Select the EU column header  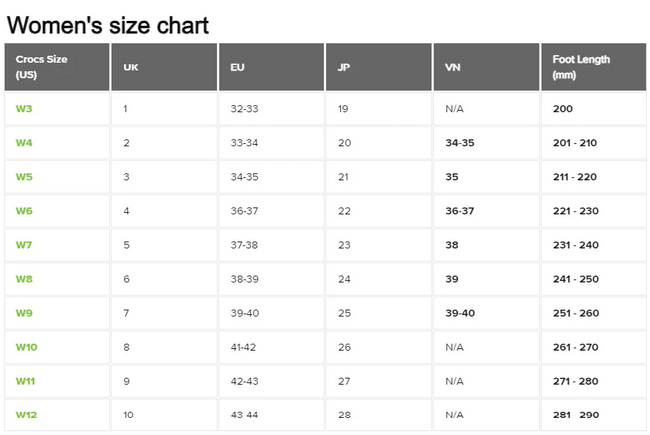tap(237, 67)
